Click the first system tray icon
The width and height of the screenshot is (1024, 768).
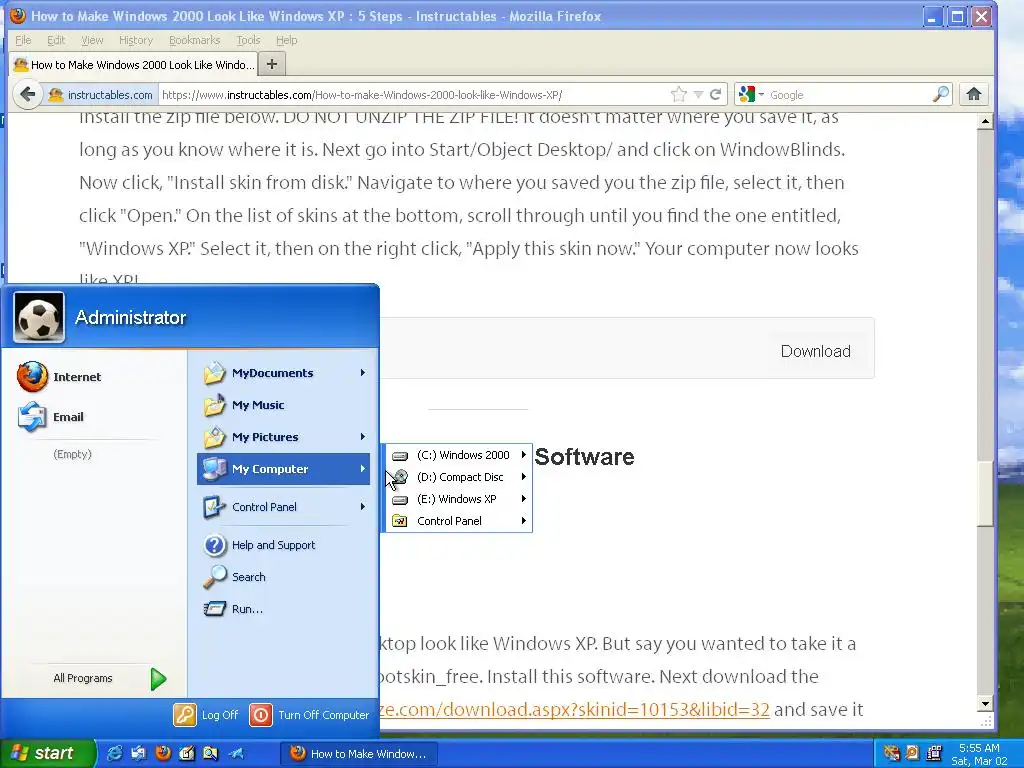pyautogui.click(x=891, y=753)
